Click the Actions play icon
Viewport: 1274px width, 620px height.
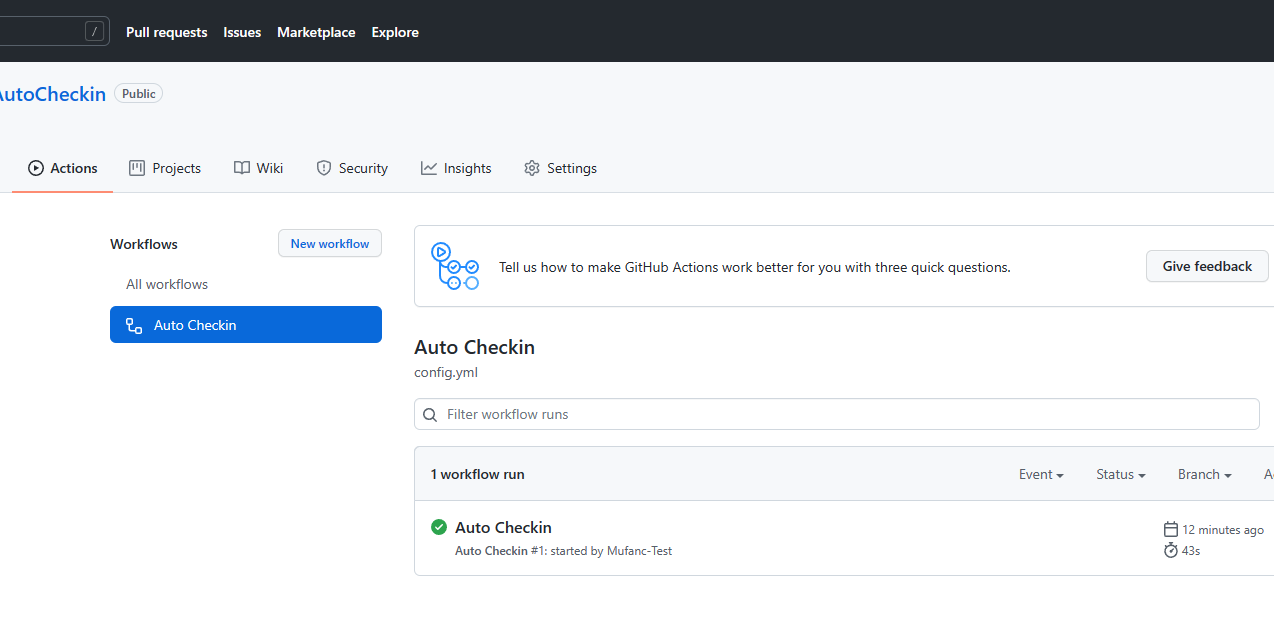[x=36, y=168]
